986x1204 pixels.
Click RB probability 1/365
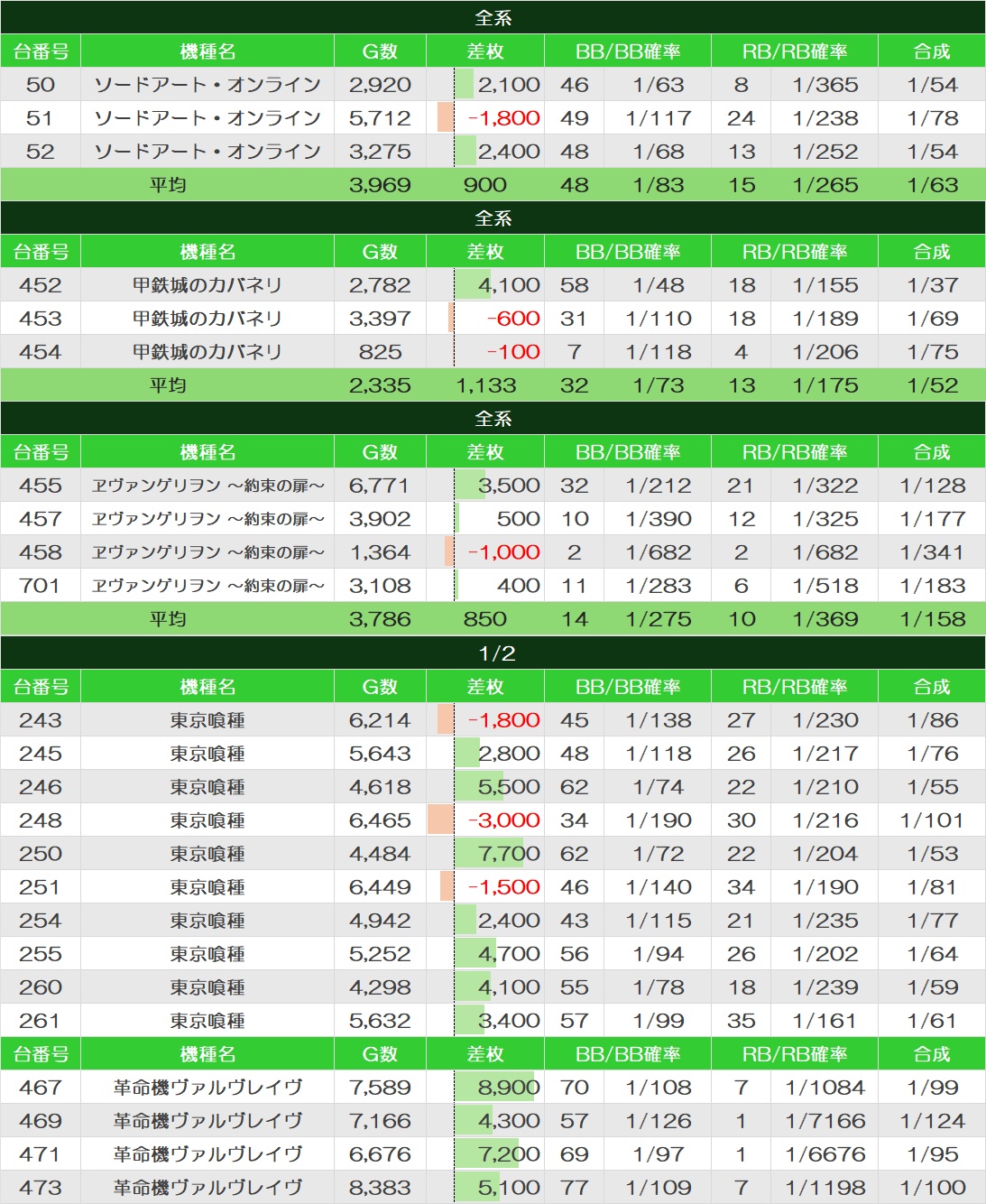825,85
